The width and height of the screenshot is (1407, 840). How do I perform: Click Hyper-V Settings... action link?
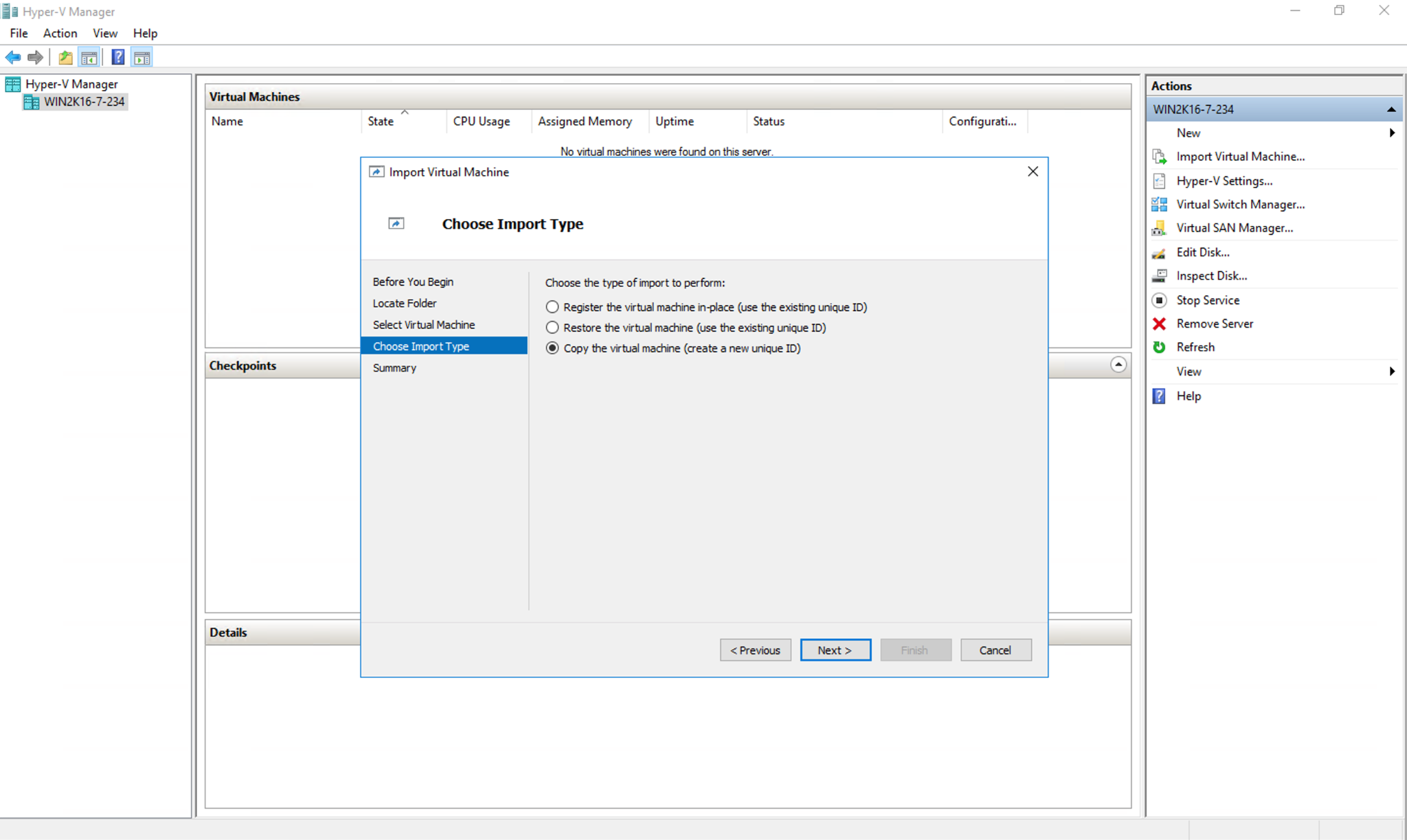click(x=1224, y=181)
